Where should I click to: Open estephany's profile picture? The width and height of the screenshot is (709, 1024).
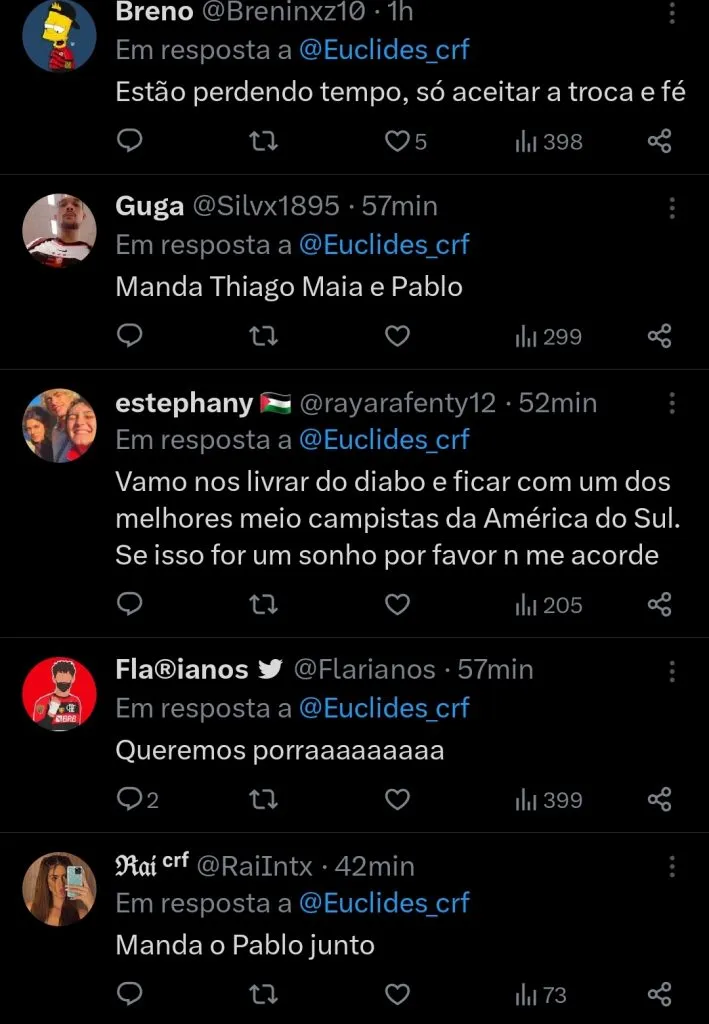click(x=58, y=424)
